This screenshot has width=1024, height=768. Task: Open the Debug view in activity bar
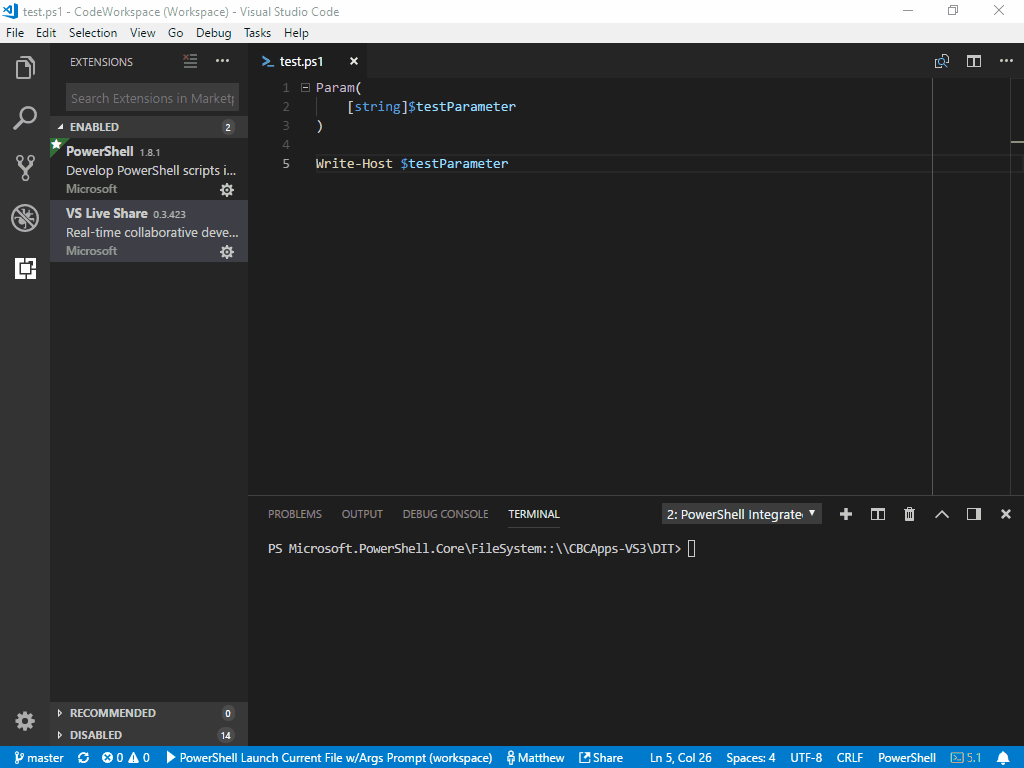tap(25, 218)
